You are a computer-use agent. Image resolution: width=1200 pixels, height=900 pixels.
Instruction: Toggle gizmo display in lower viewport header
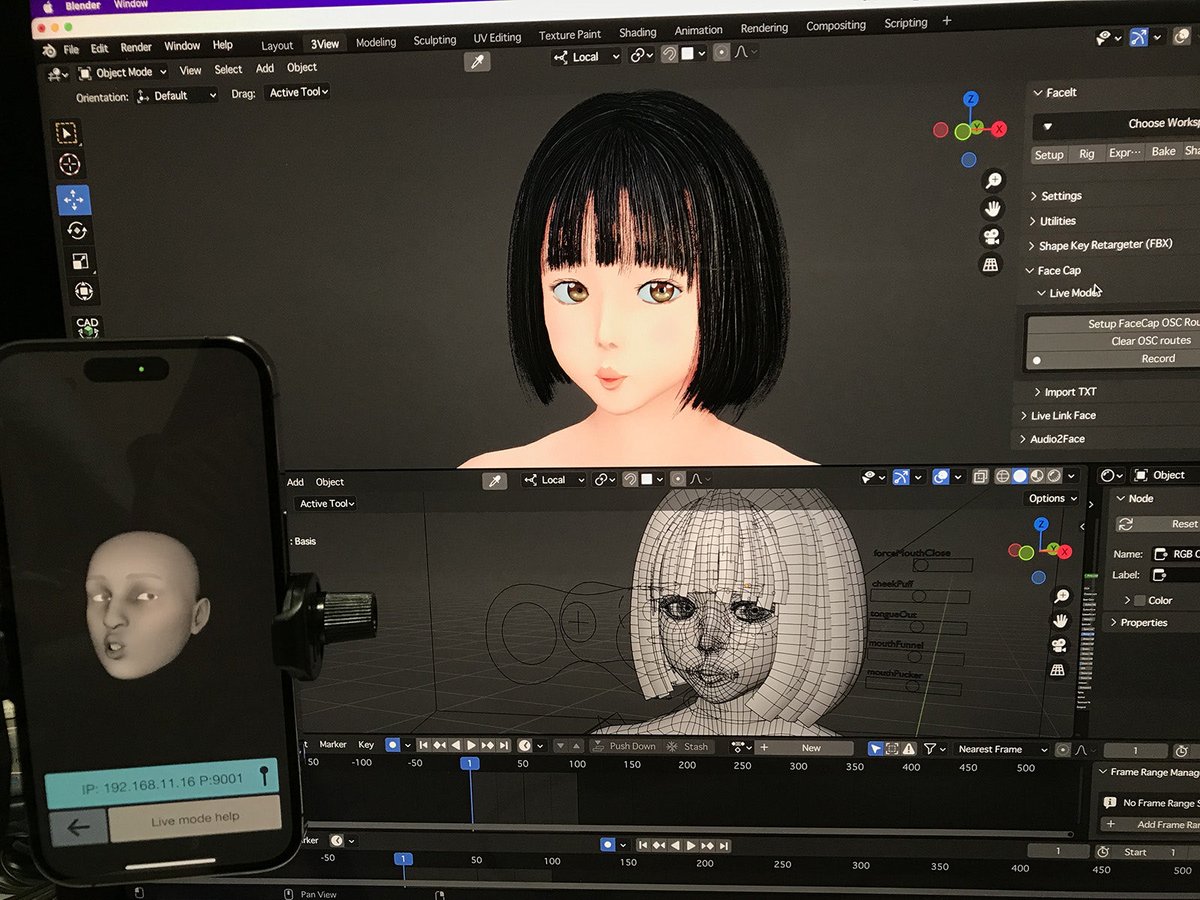[901, 477]
